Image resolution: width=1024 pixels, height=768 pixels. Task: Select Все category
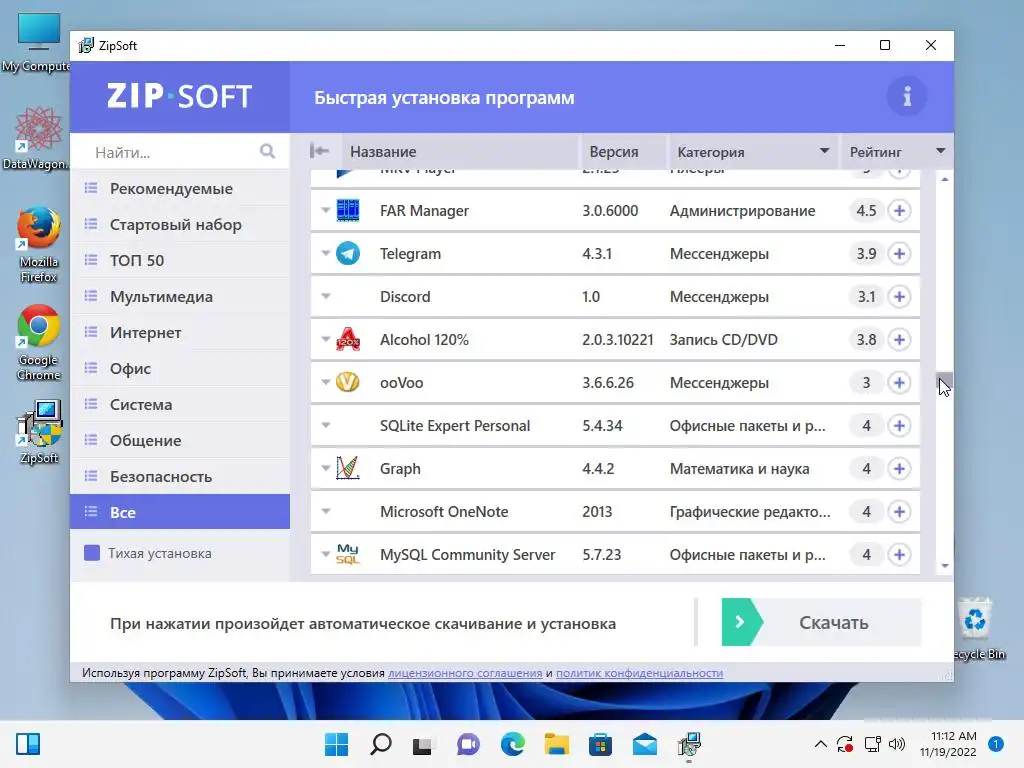tap(180, 512)
